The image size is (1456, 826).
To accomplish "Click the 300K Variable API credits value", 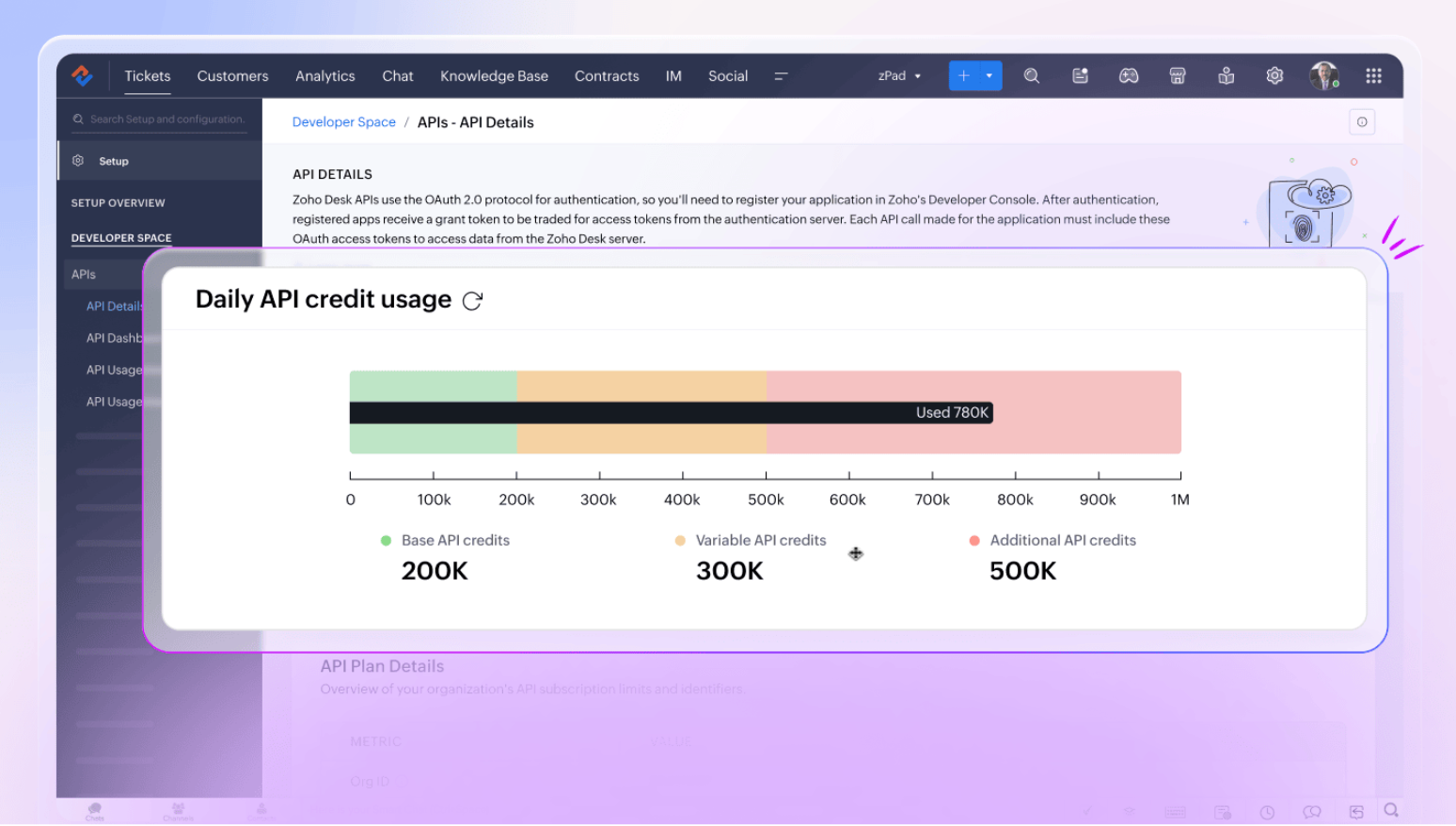I will (x=730, y=571).
